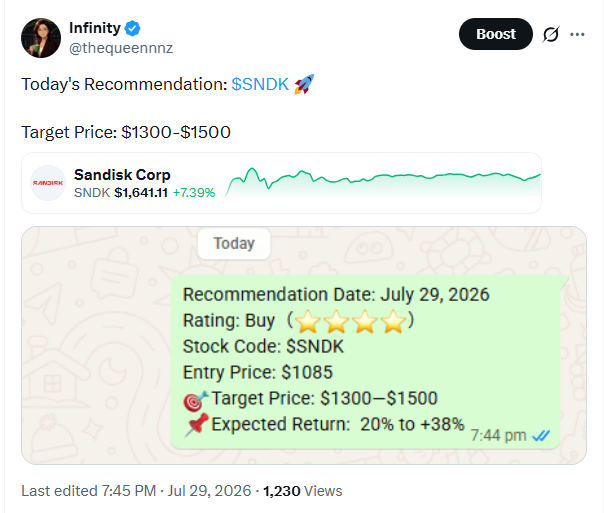Click the Grok slashed-circle icon
This screenshot has height=513, width=604.
551,34
